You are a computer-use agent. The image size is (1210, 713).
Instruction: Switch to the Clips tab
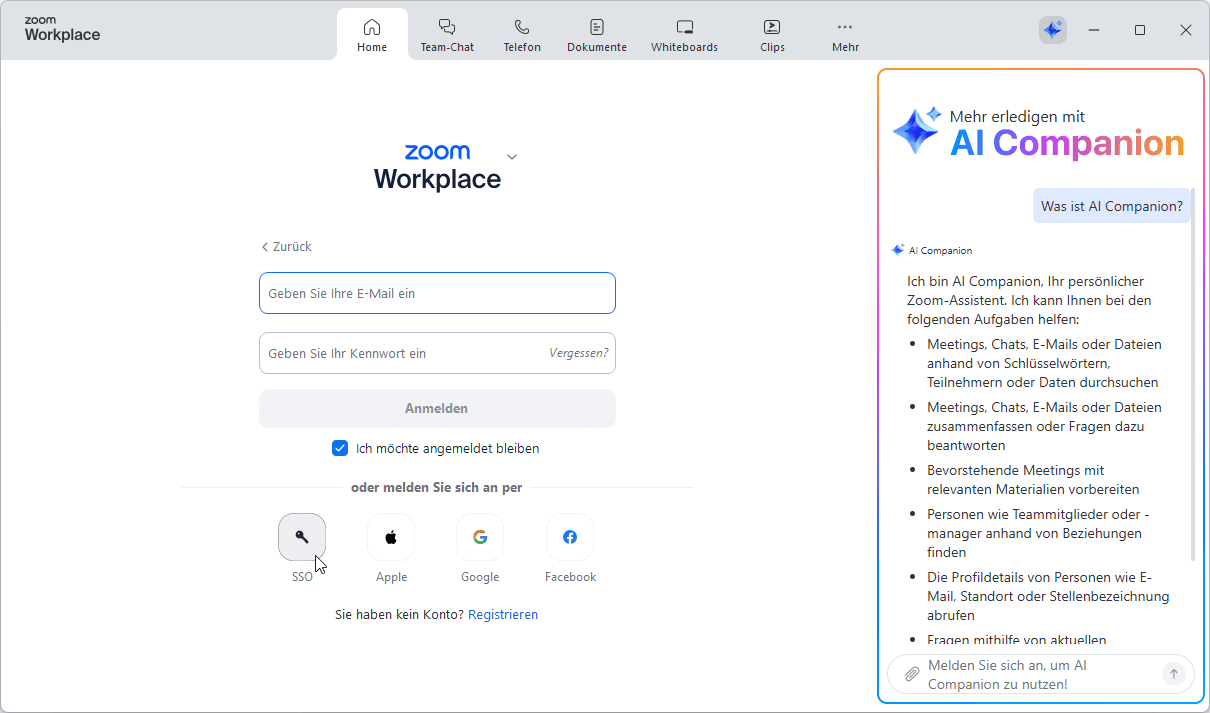click(772, 35)
